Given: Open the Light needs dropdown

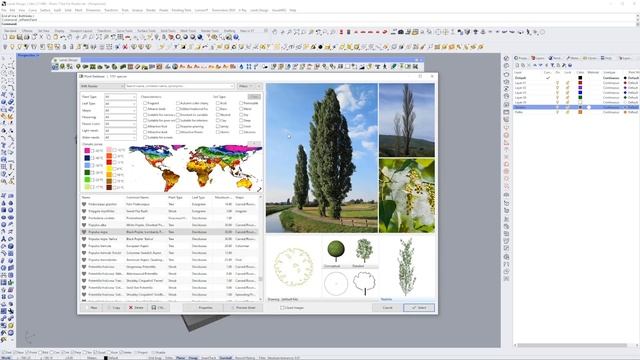Looking at the screenshot, I should click(120, 131).
